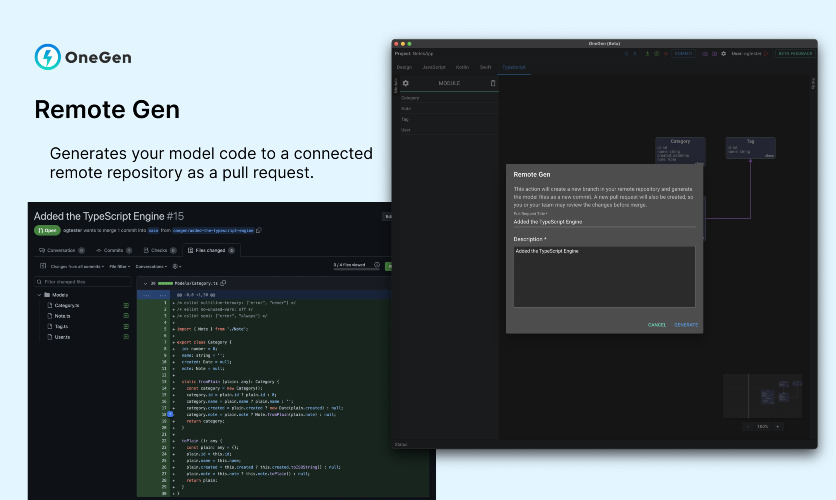
Task: Copy the branch name icon in pull request
Action: (259, 230)
